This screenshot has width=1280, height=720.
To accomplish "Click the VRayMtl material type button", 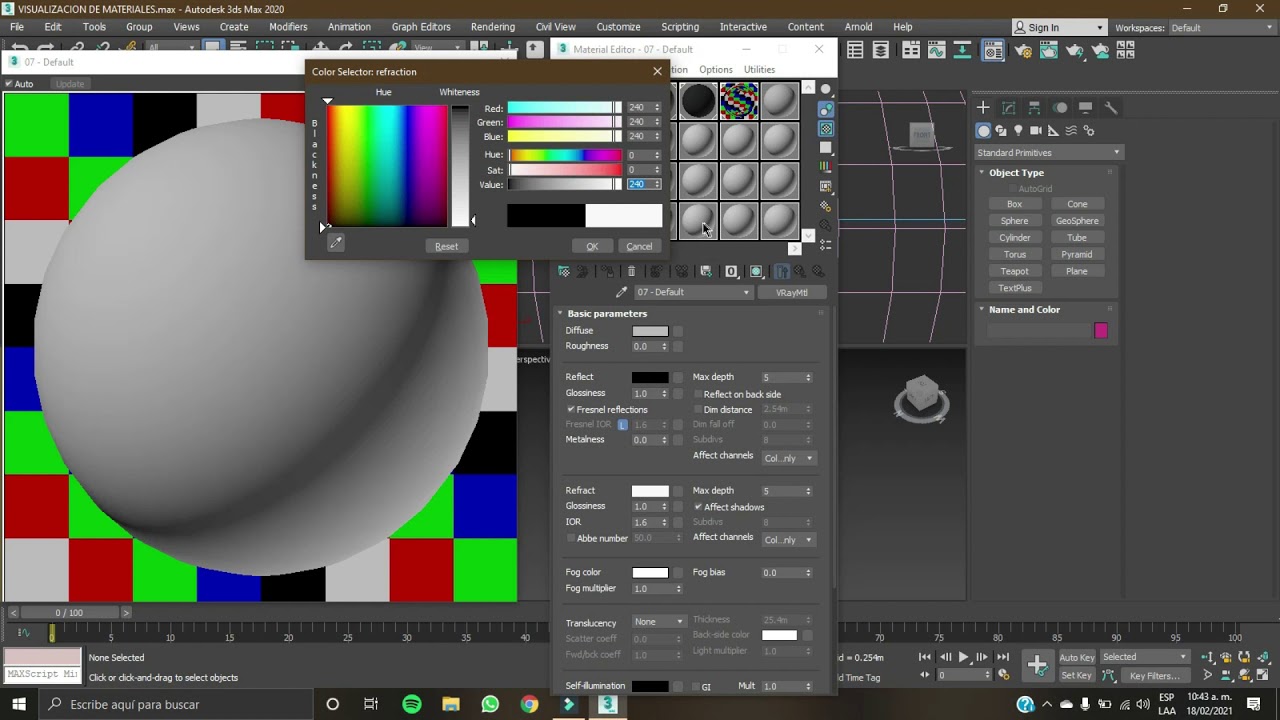I will [x=791, y=292].
